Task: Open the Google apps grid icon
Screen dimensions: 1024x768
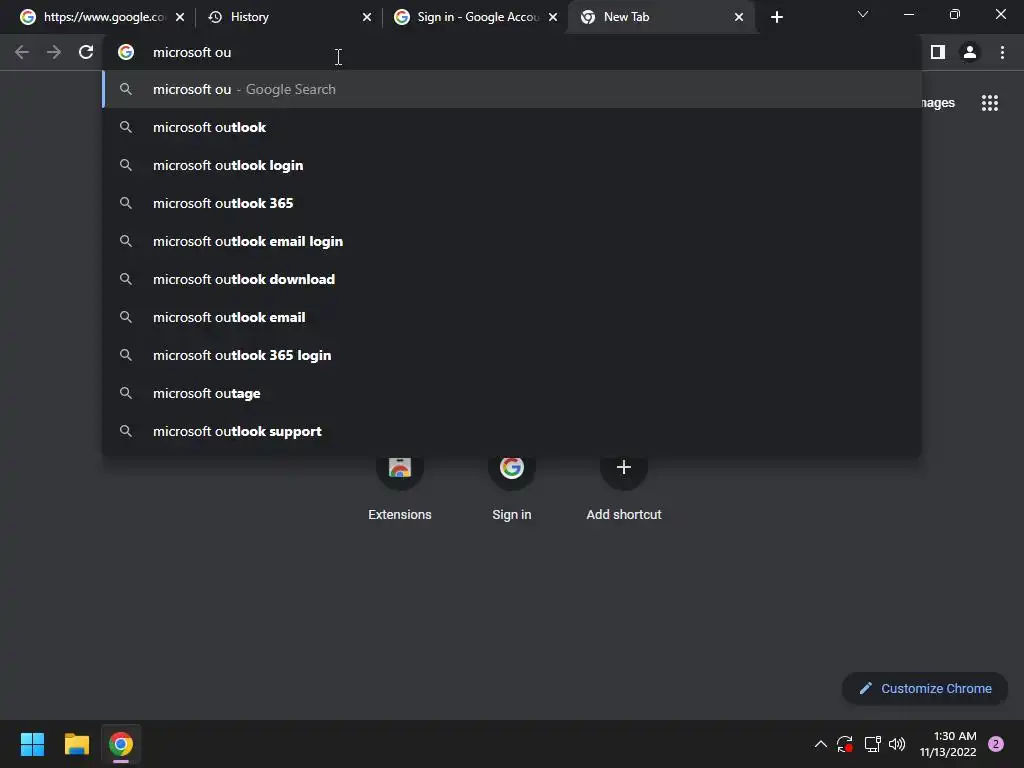Action: tap(990, 103)
